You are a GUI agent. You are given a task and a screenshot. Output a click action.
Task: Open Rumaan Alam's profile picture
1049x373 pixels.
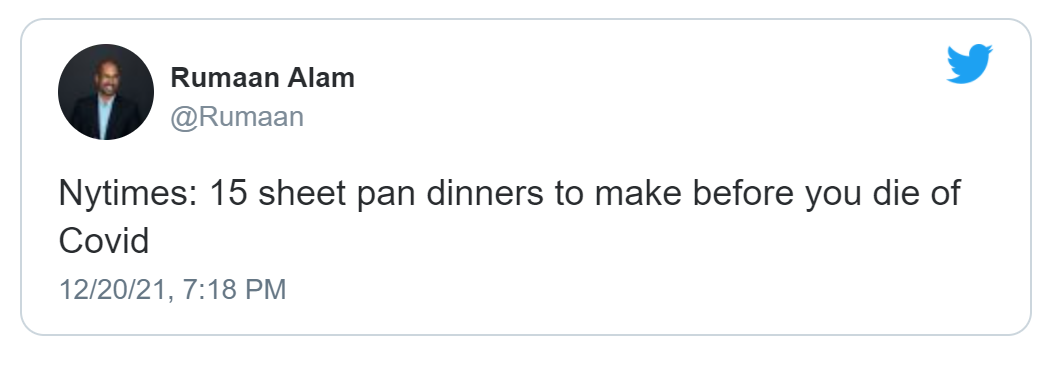pyautogui.click(x=106, y=92)
